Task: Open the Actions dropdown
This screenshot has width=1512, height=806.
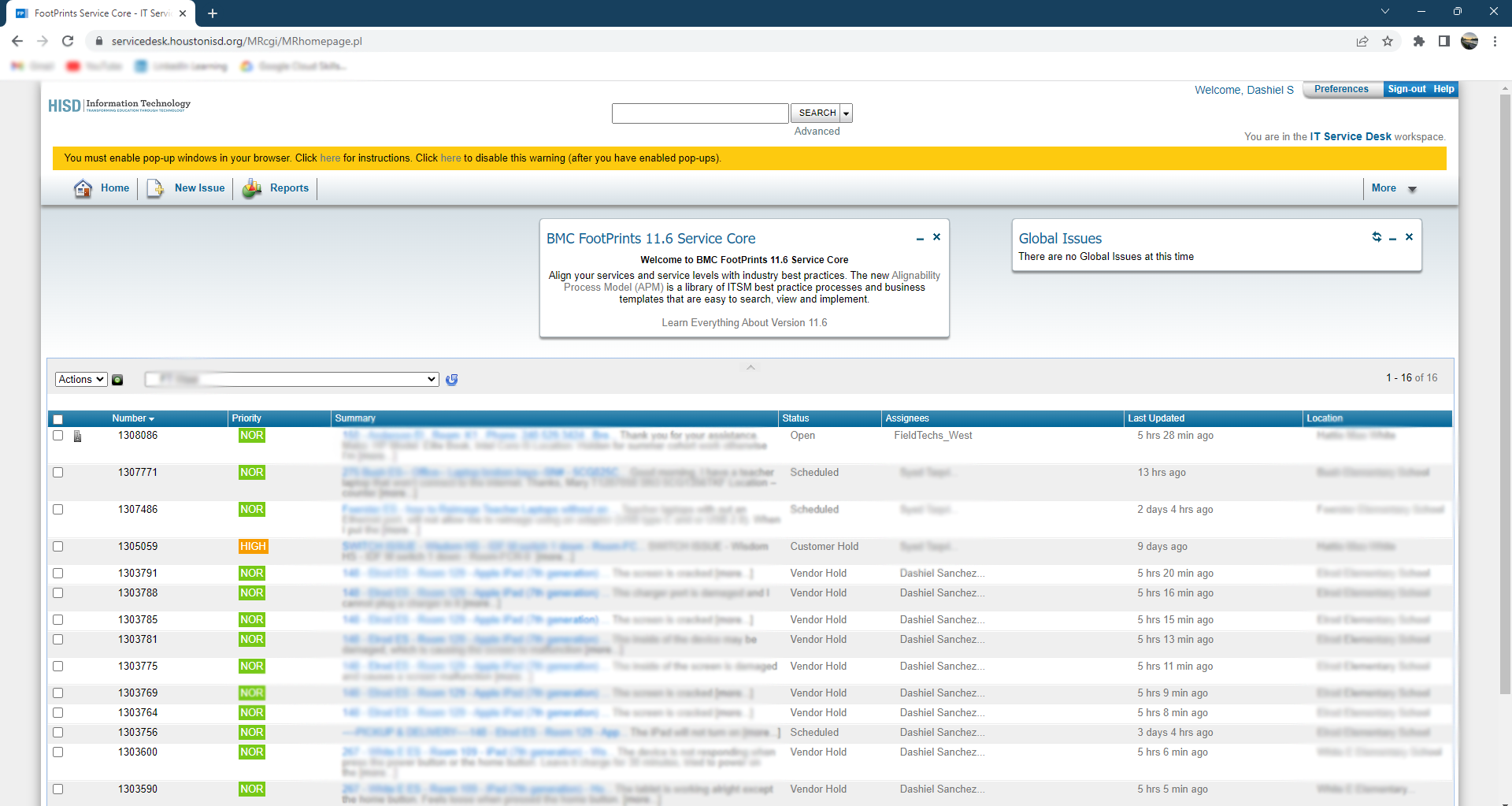Action: 81,380
